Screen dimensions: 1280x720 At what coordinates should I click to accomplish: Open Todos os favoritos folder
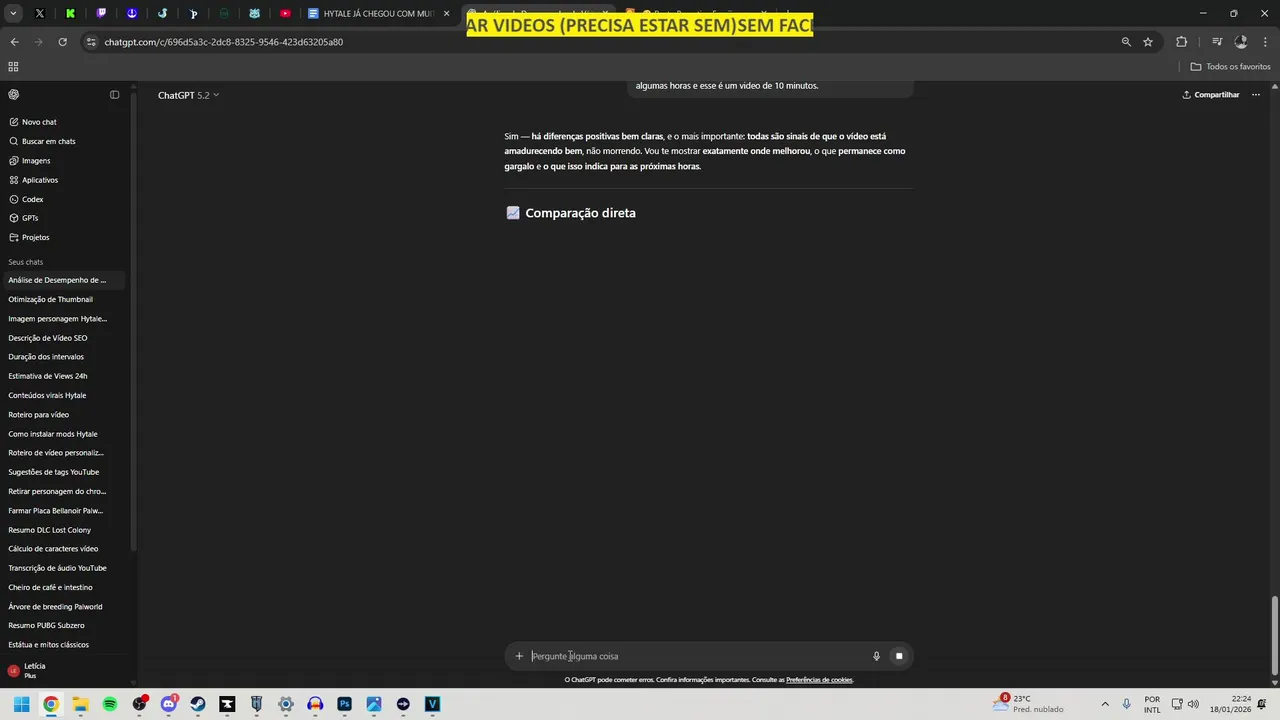coord(1230,66)
